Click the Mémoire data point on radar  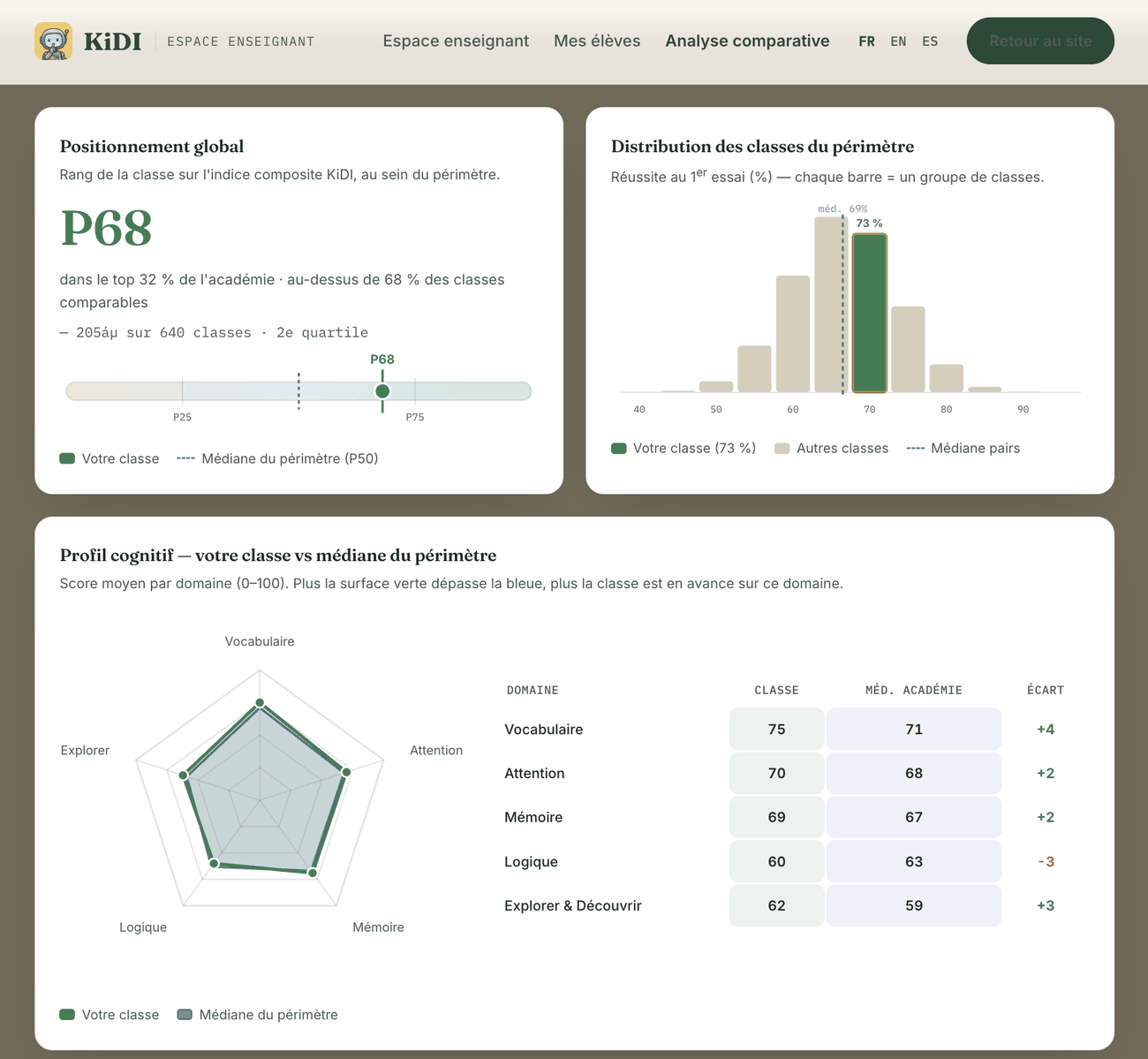(313, 873)
